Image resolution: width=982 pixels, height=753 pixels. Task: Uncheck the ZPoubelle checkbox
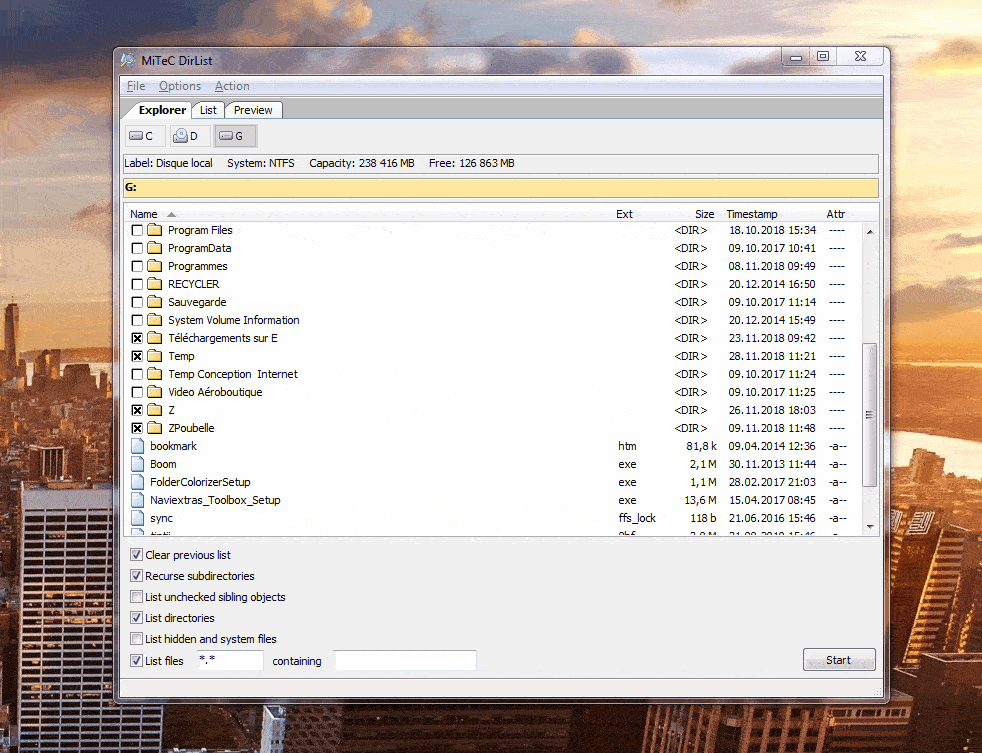137,428
